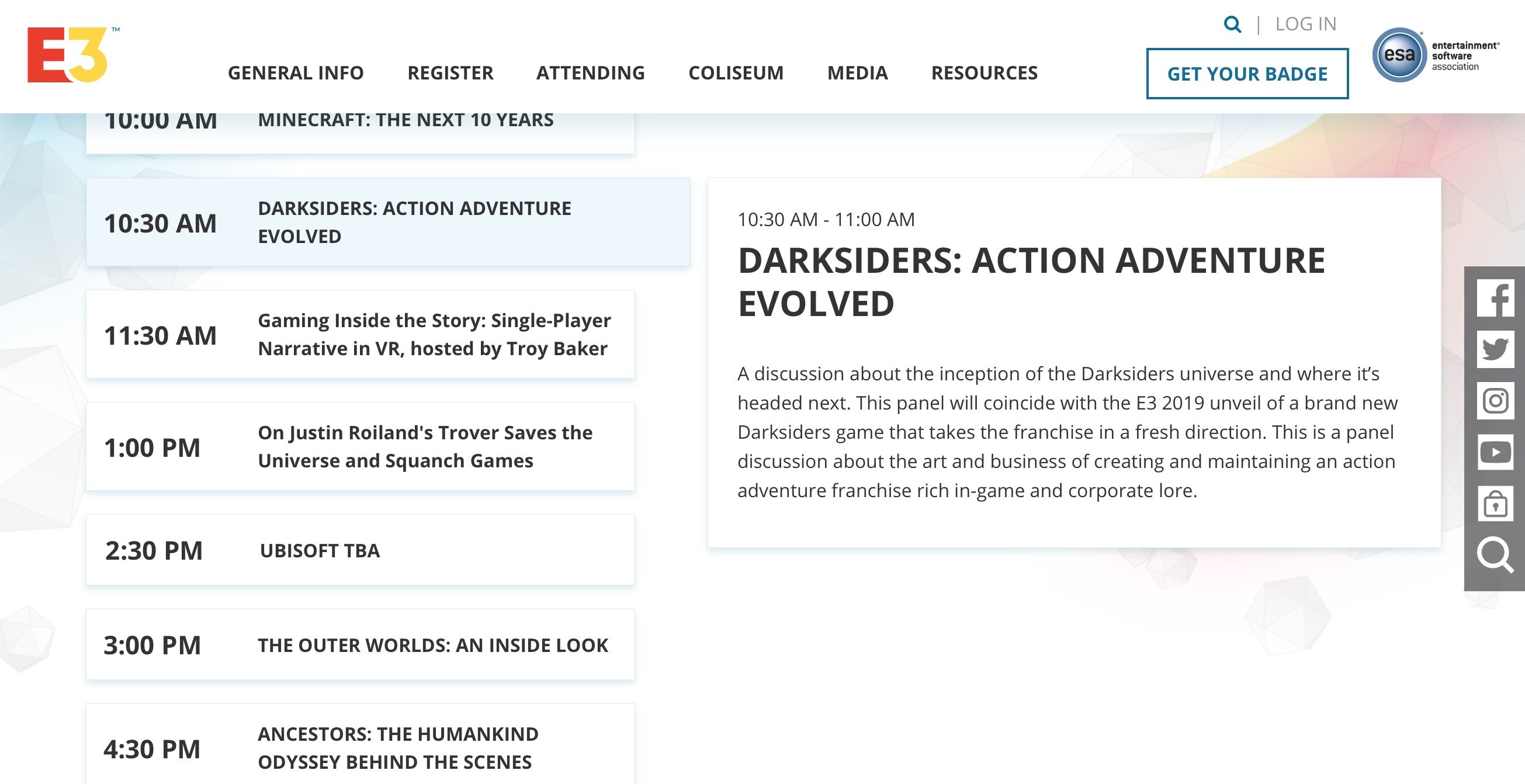Select the 10:30 AM Darksiders session row
This screenshot has height=784, width=1525.
pos(388,222)
